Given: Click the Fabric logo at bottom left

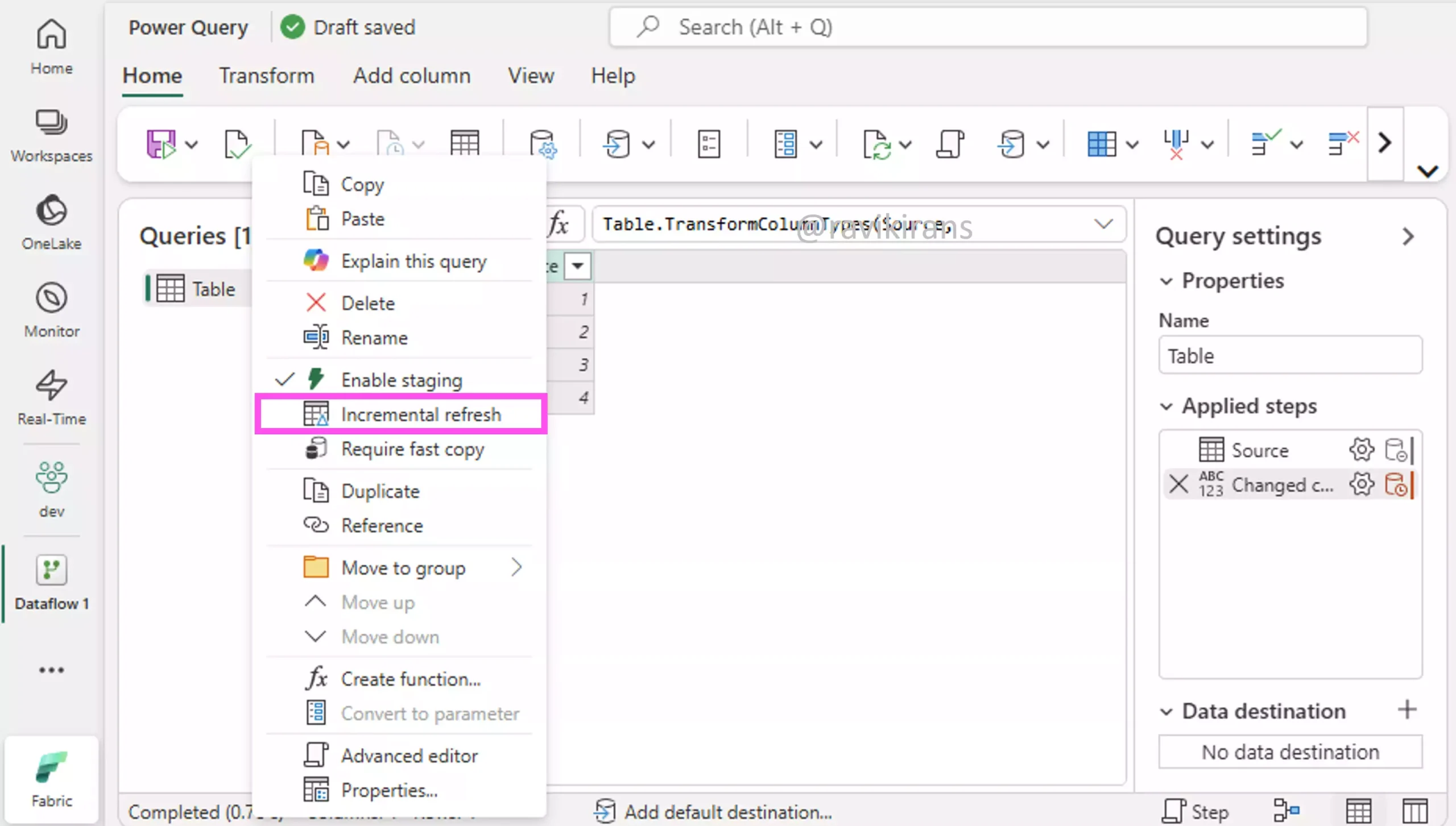Looking at the screenshot, I should coord(51,779).
